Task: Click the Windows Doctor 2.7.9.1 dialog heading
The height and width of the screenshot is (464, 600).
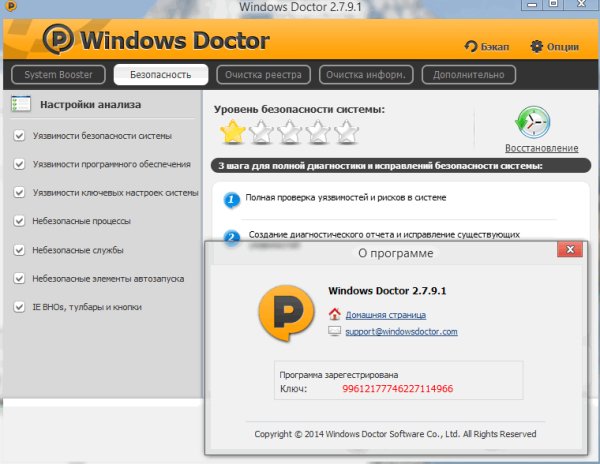Action: pyautogui.click(x=387, y=291)
